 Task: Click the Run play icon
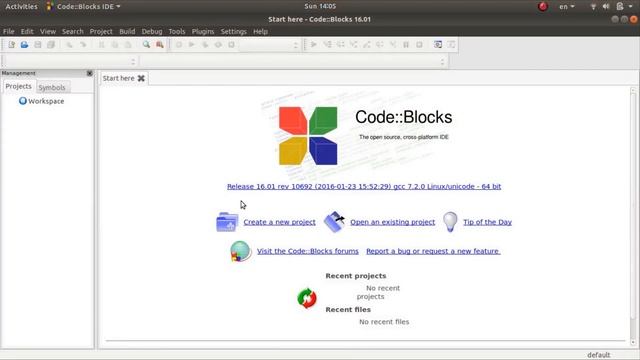pyautogui.click(x=192, y=44)
